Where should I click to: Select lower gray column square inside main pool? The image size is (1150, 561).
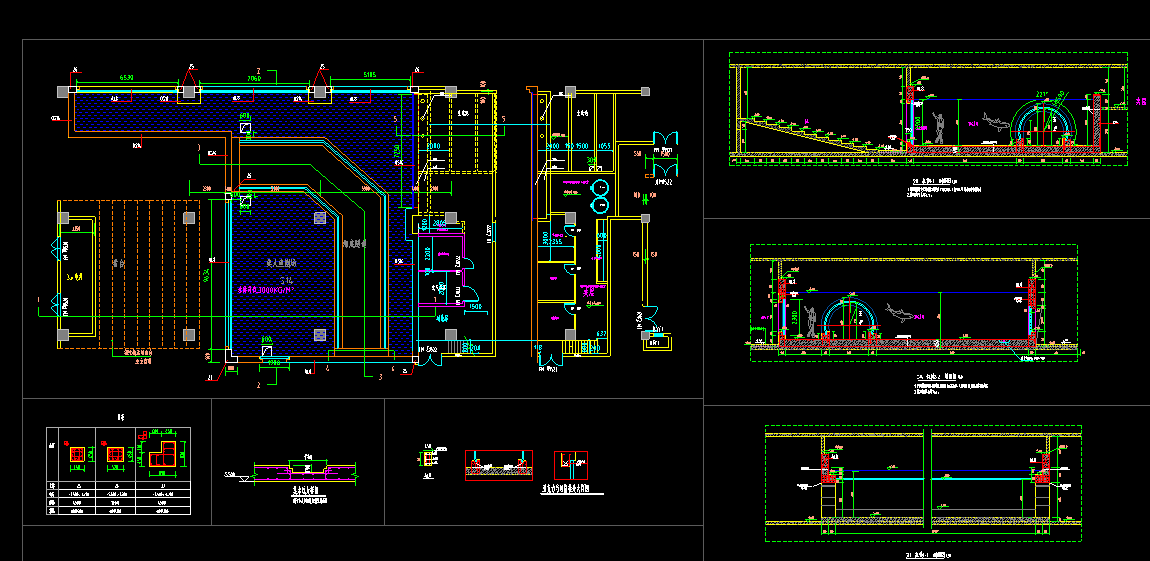point(320,333)
